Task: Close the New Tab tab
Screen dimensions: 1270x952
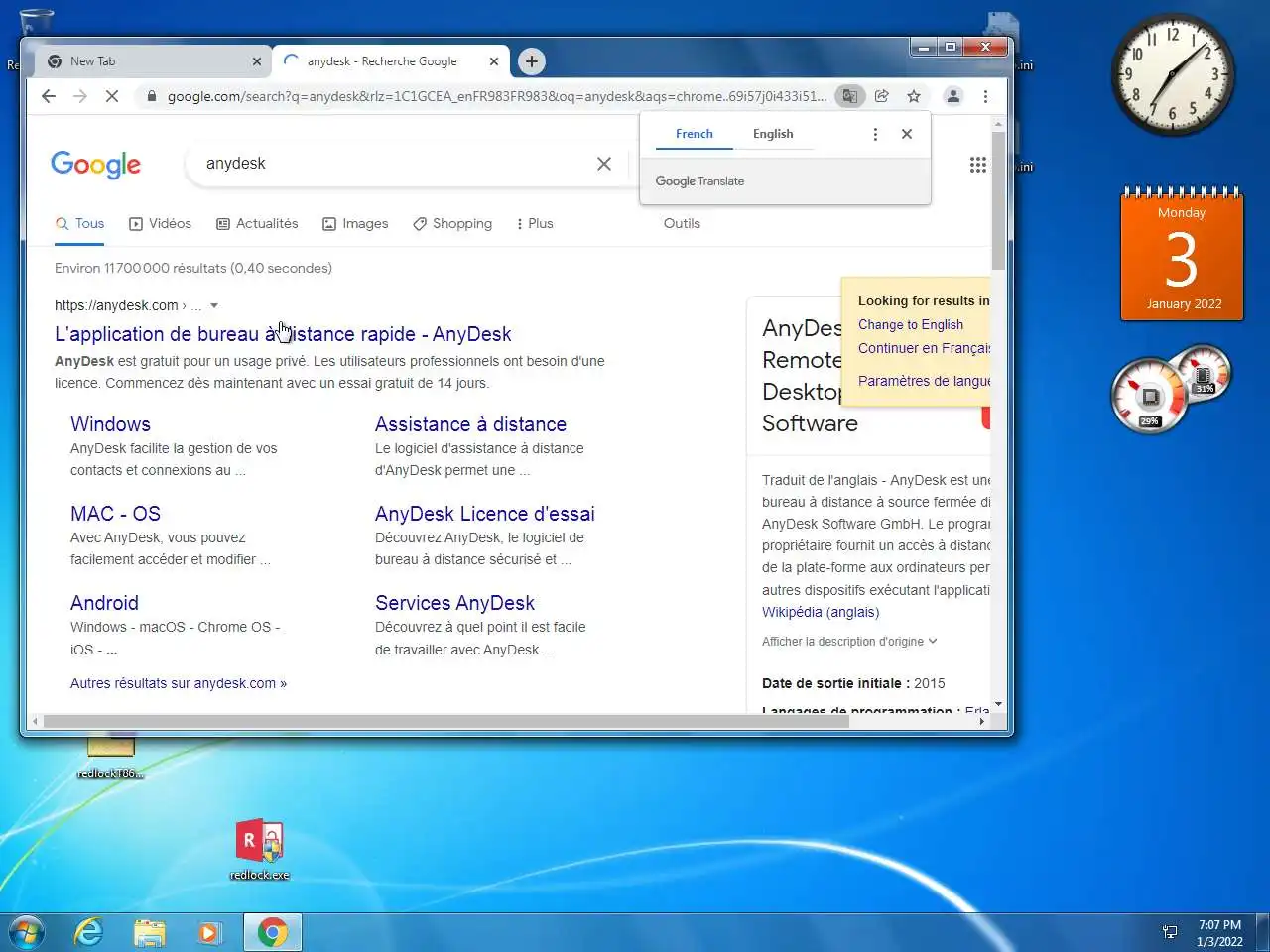Action: [257, 61]
